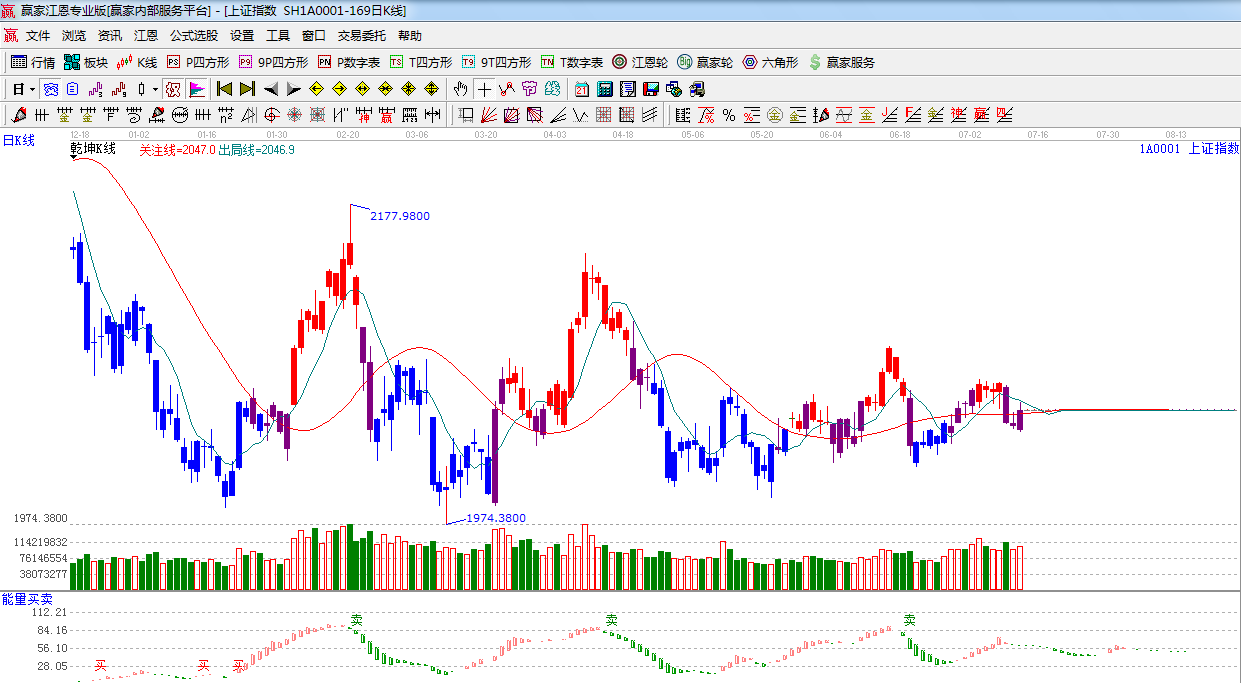Click the 行情 quotes button
This screenshot has height=683, width=1241.
click(33, 62)
